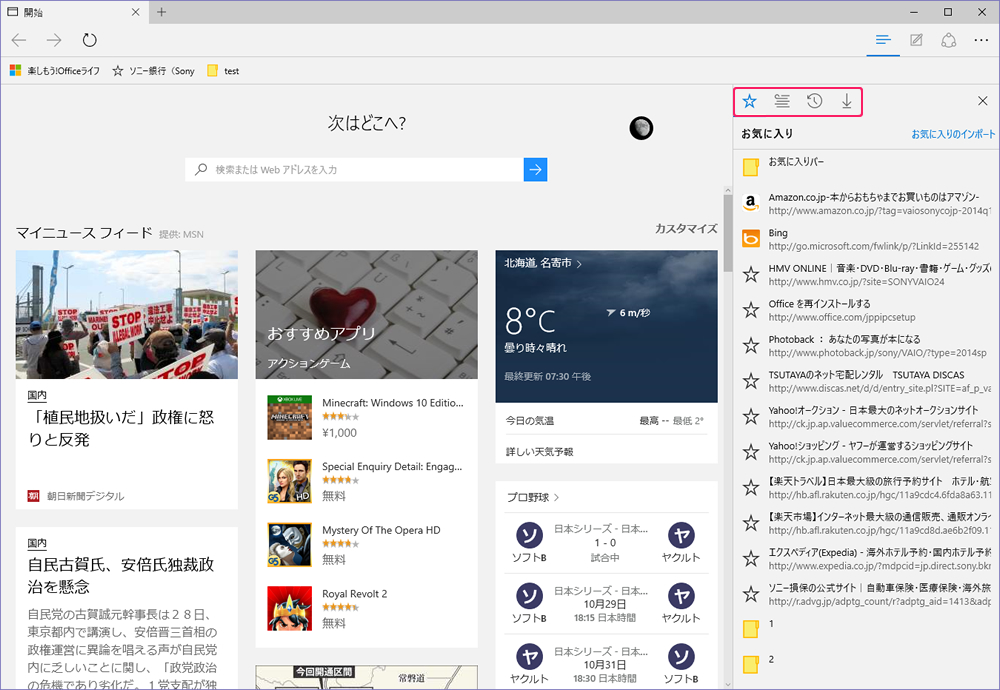
Task: Open HMV ONLINE favorite
Action: pyautogui.click(x=866, y=275)
